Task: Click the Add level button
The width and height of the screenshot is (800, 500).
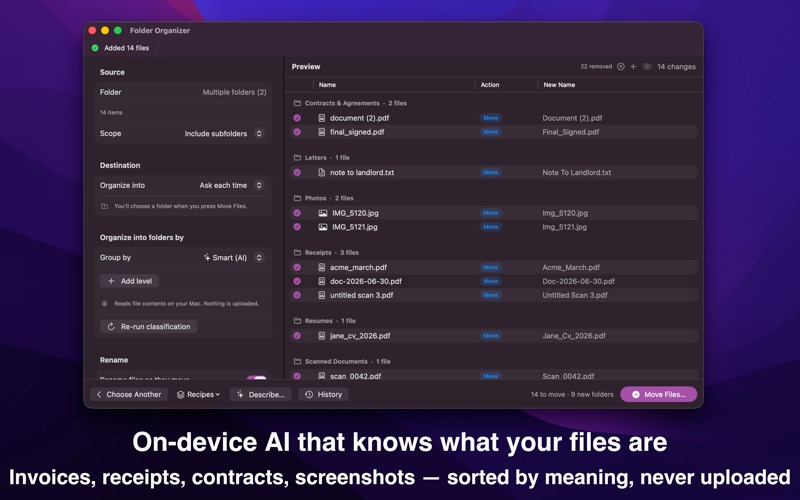Action: point(130,281)
